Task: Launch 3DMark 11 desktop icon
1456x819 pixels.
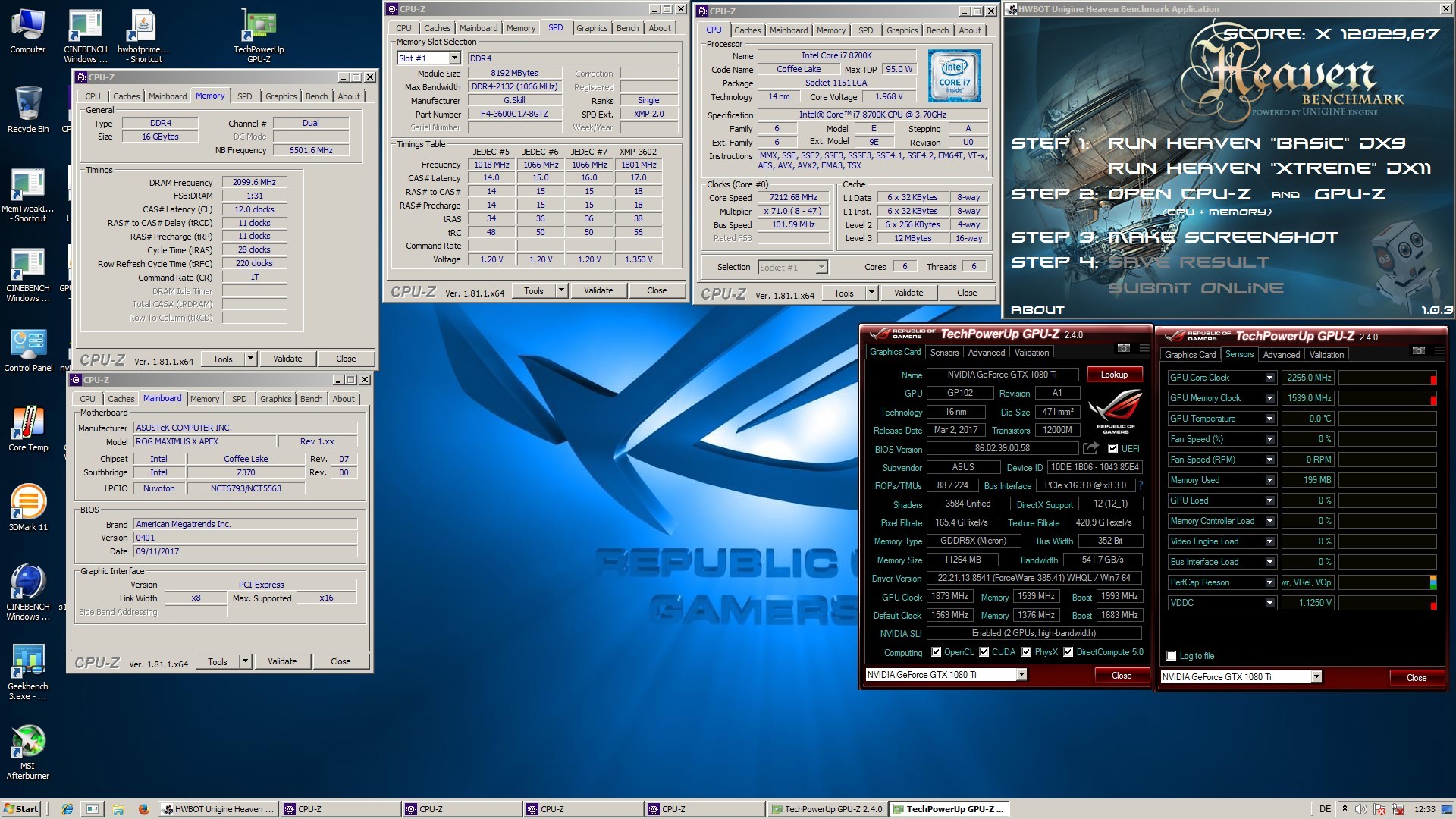Action: (28, 508)
